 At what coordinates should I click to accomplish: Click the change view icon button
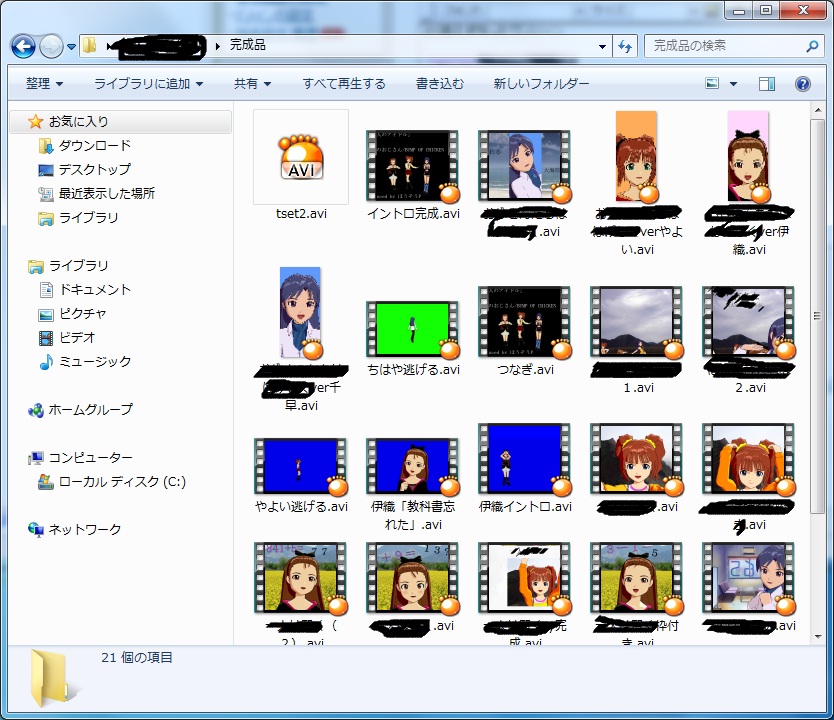point(712,83)
